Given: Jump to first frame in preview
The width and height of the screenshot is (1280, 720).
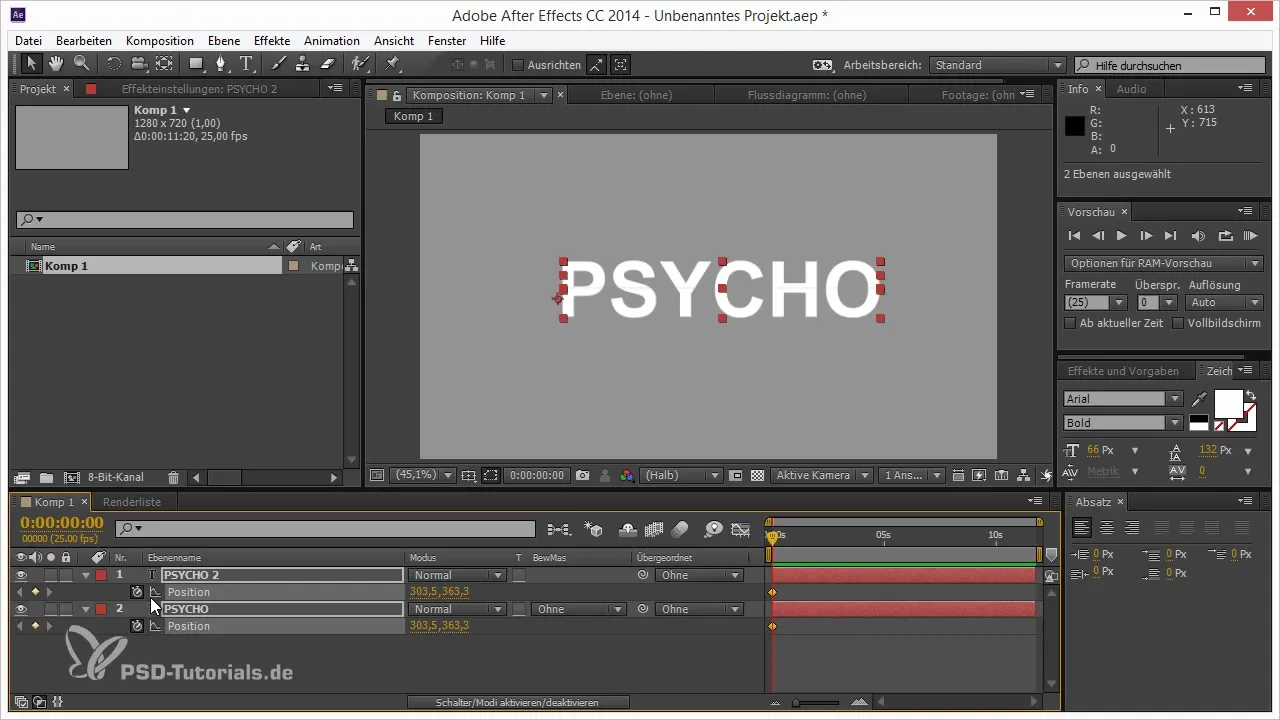Looking at the screenshot, I should pos(1074,236).
